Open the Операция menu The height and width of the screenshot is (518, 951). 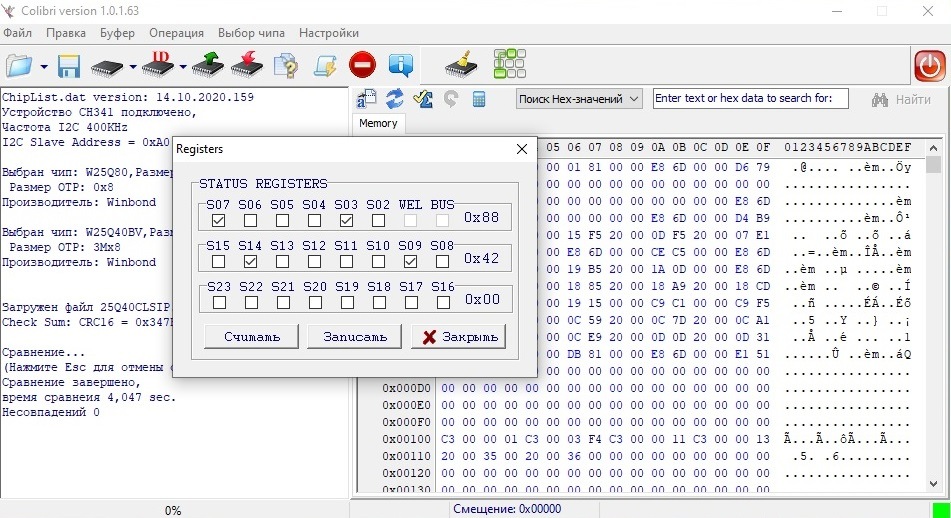(176, 33)
